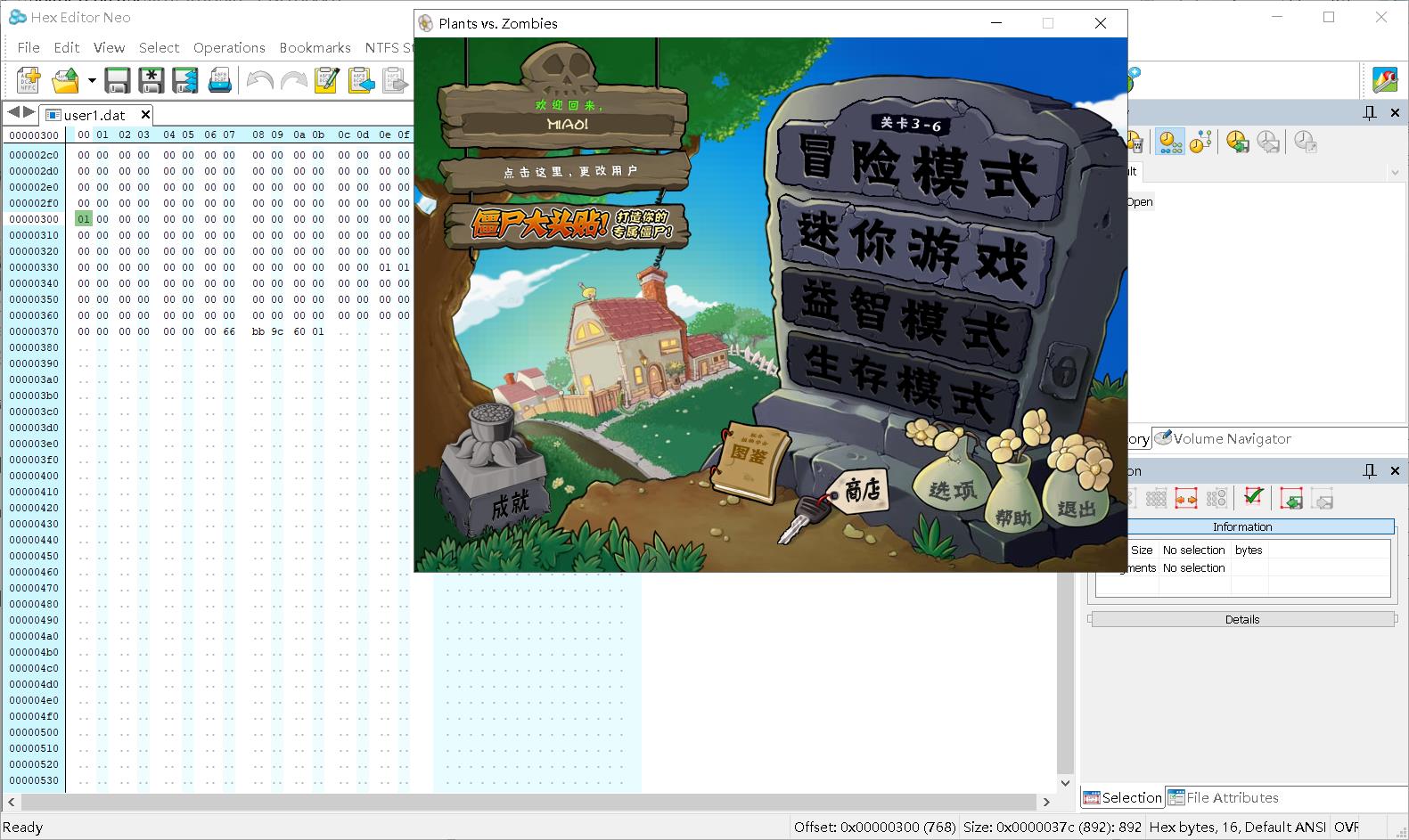The height and width of the screenshot is (840, 1409).
Task: Click the save selection icon with green arrow
Action: coord(1290,499)
